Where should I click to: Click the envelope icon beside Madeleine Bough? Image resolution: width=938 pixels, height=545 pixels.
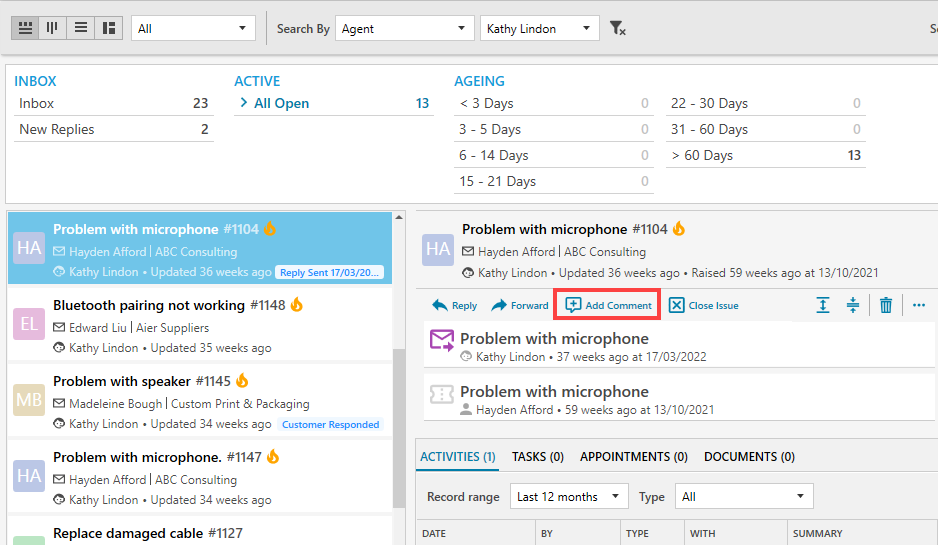tap(59, 403)
